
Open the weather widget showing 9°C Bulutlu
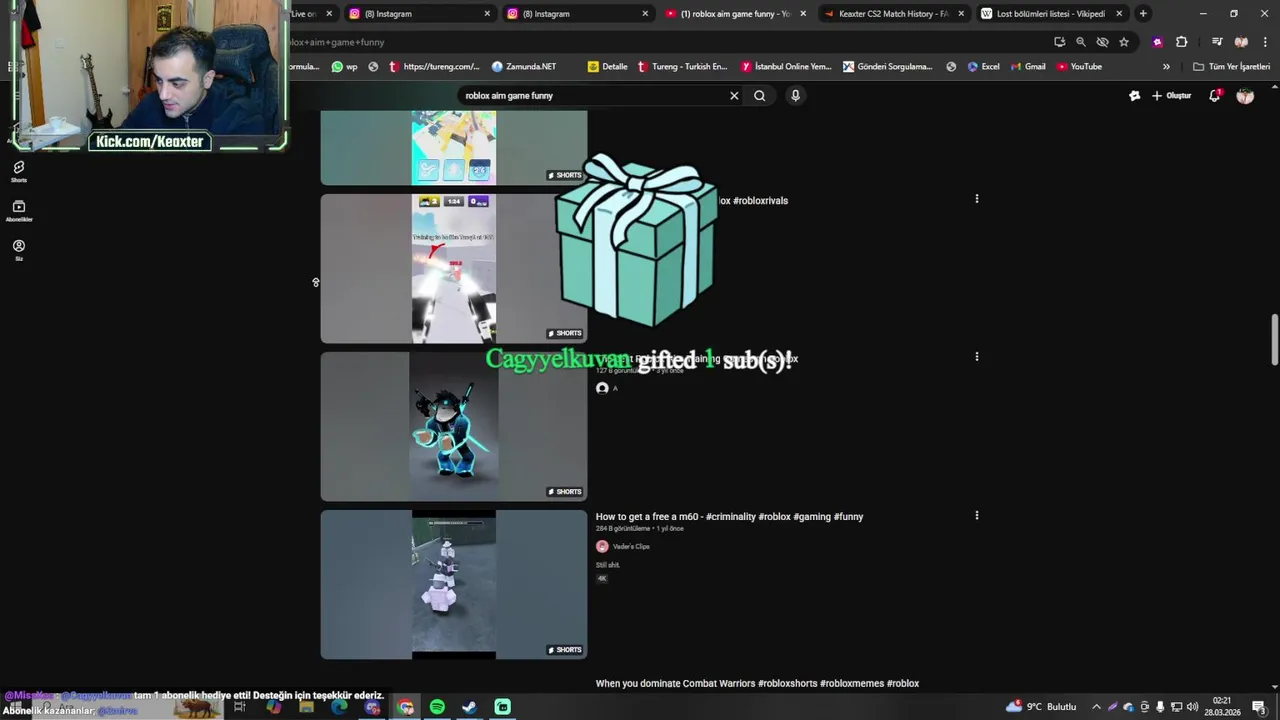pyautogui.click(x=1041, y=707)
